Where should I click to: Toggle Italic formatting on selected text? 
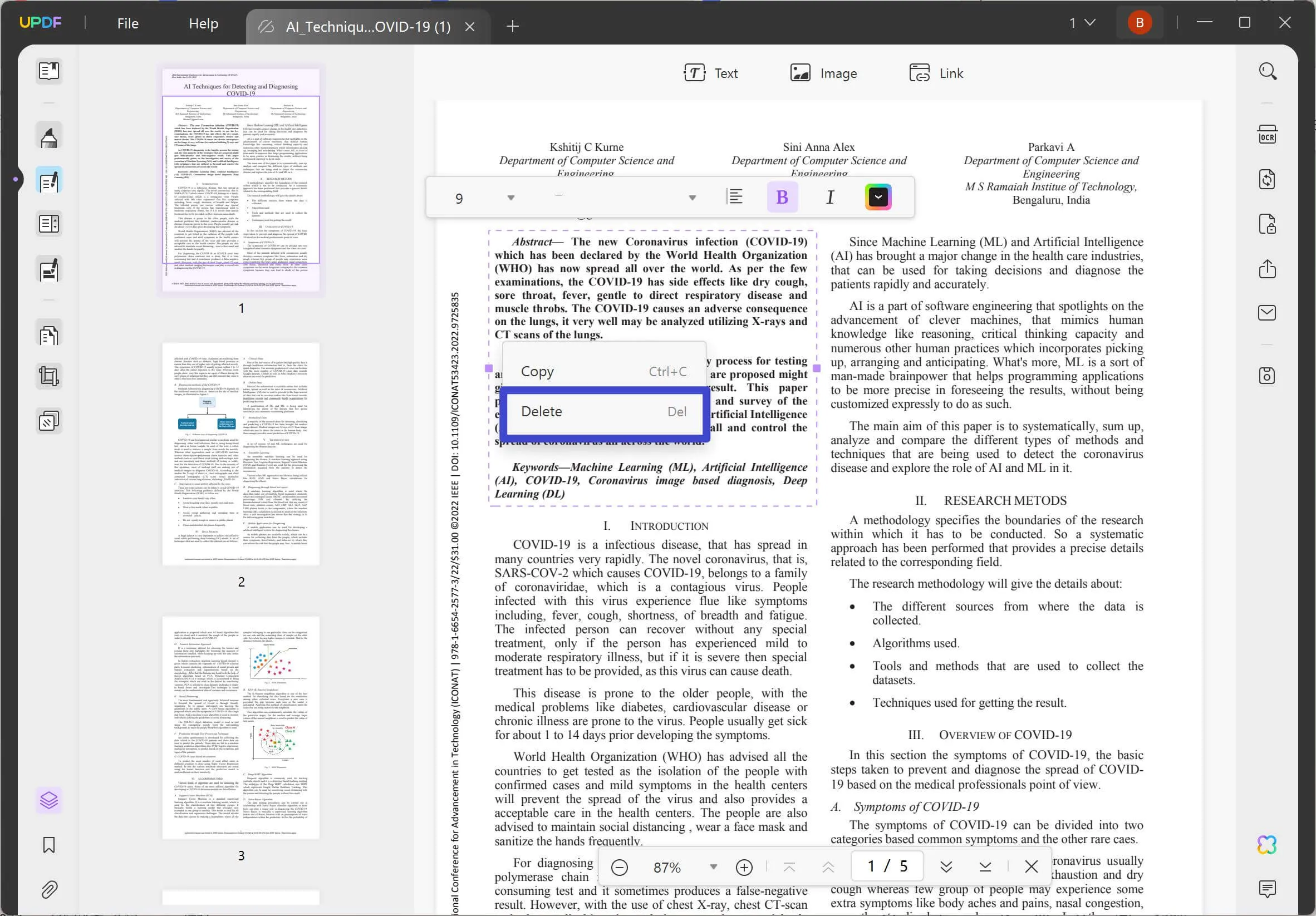(x=830, y=197)
